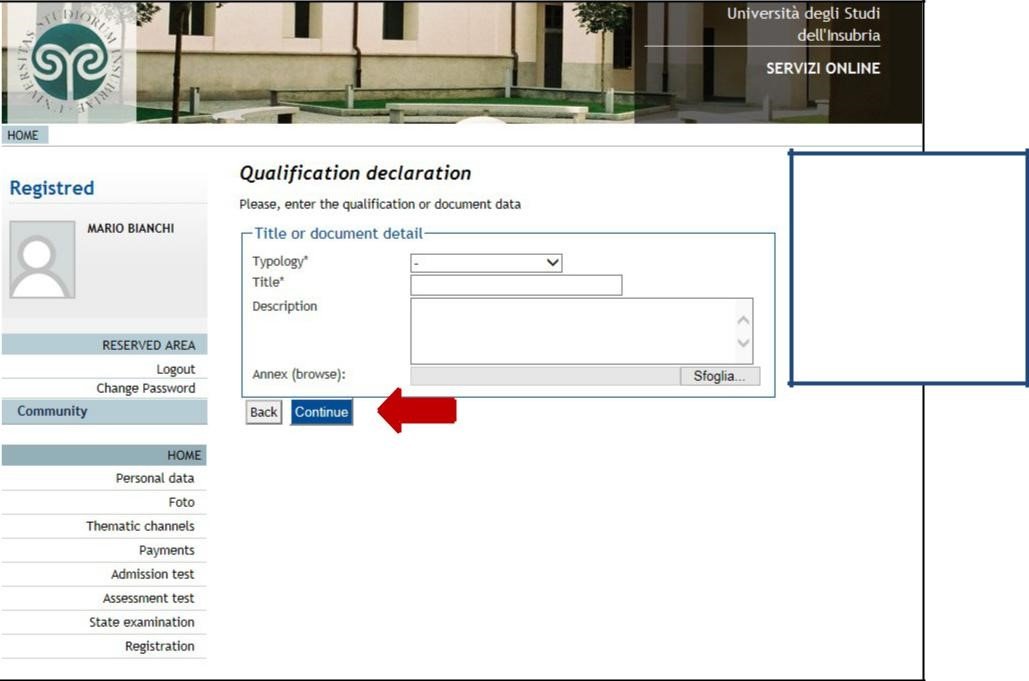The image size is (1029, 681).
Task: Click the RESERVED AREA header
Action: click(104, 344)
